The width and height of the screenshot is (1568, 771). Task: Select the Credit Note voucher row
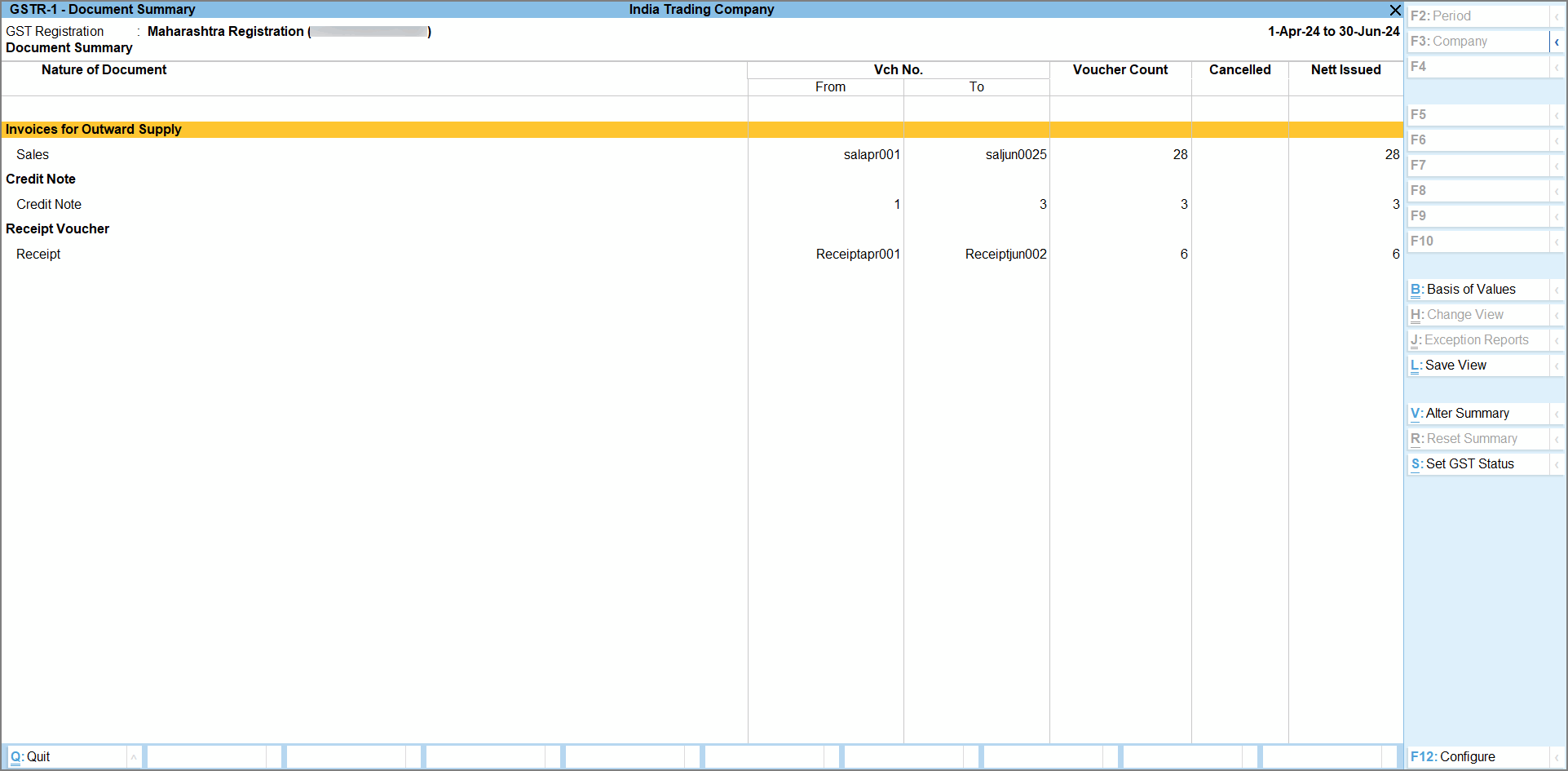coord(49,205)
